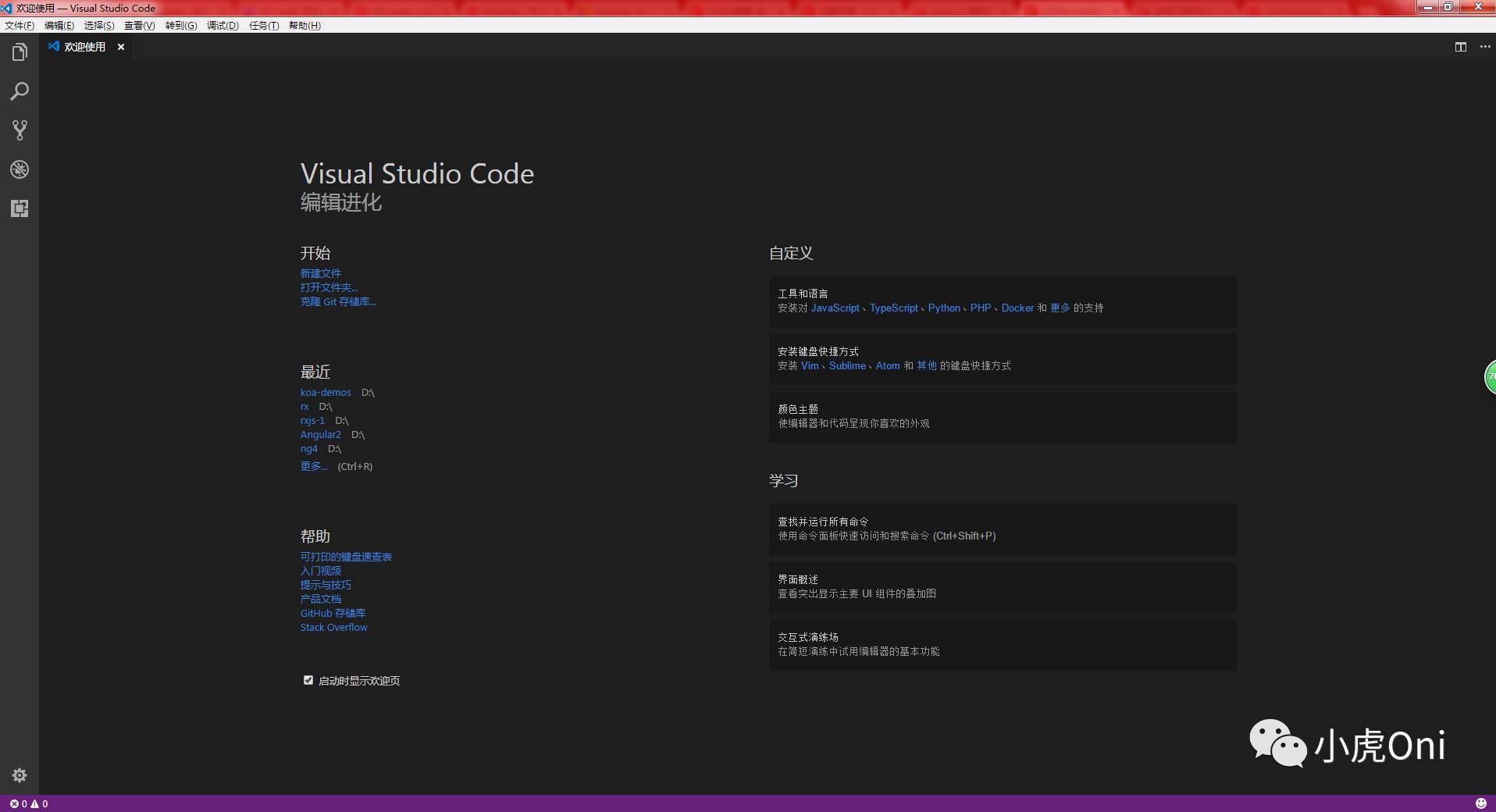Open the 入门视频 link
The image size is (1496, 812).
(x=321, y=571)
